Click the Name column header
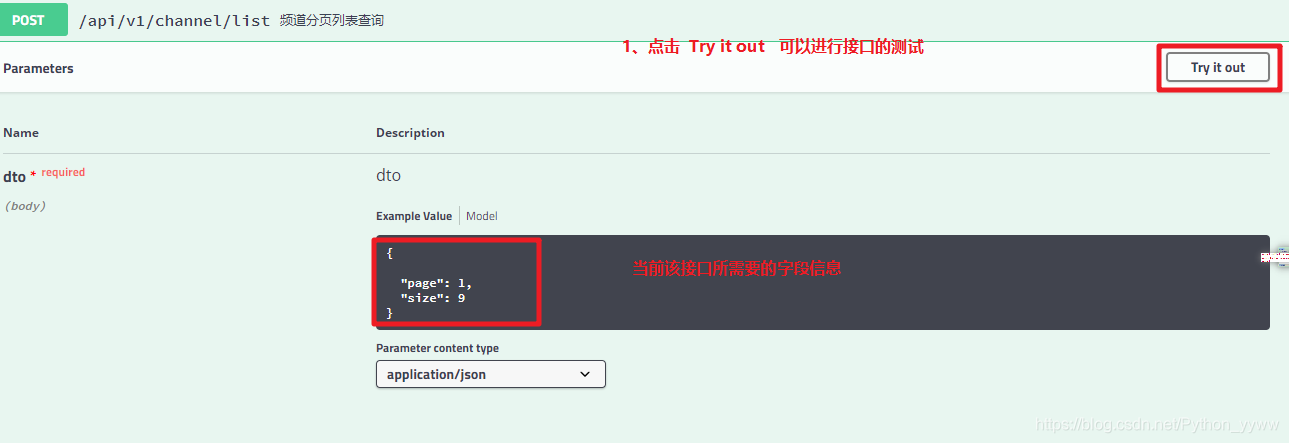This screenshot has height=443, width=1289. click(x=21, y=132)
